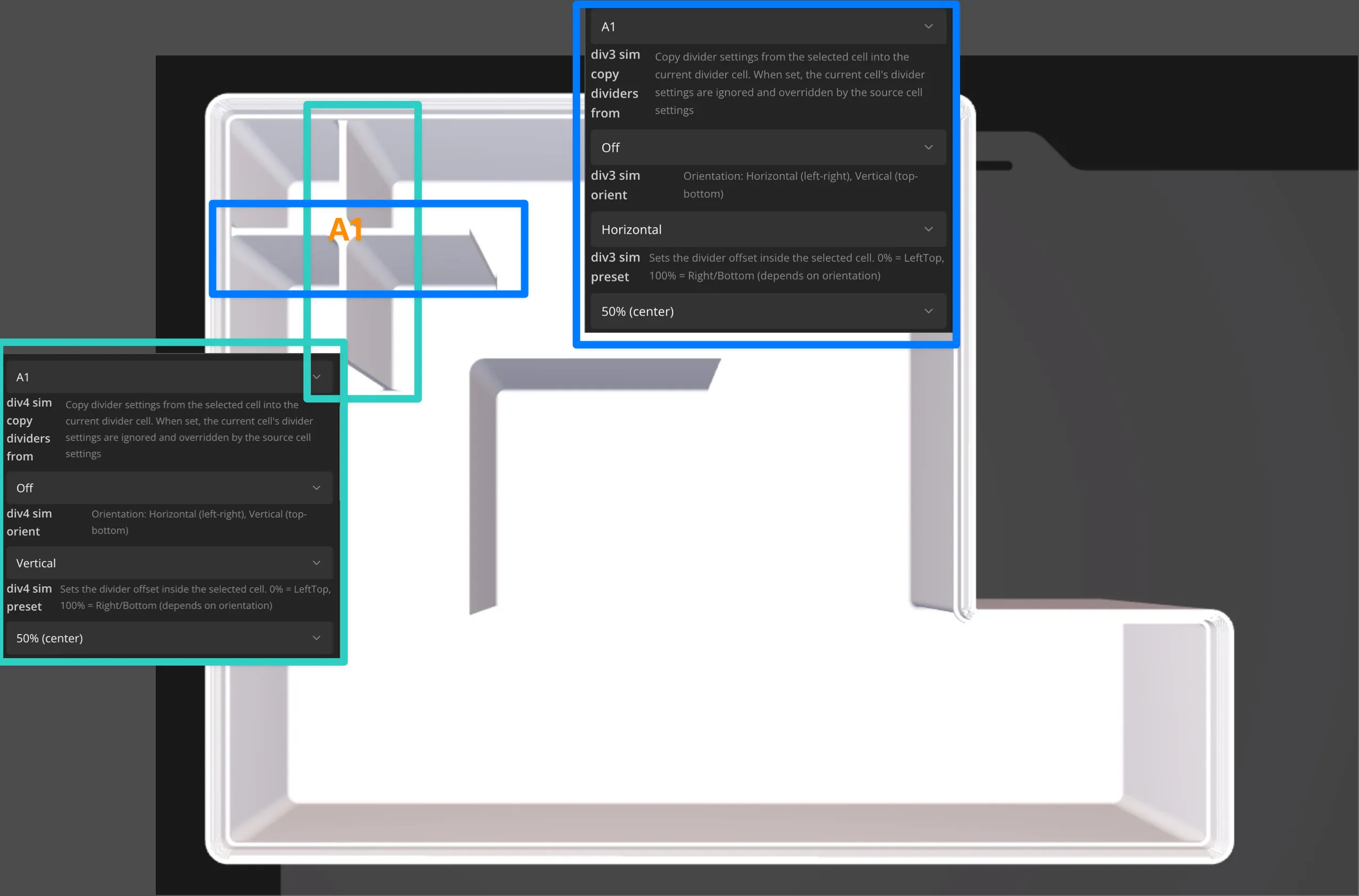This screenshot has height=896, width=1359.
Task: Click the chevron on div4 50% (center) dropdown
Action: coord(316,638)
